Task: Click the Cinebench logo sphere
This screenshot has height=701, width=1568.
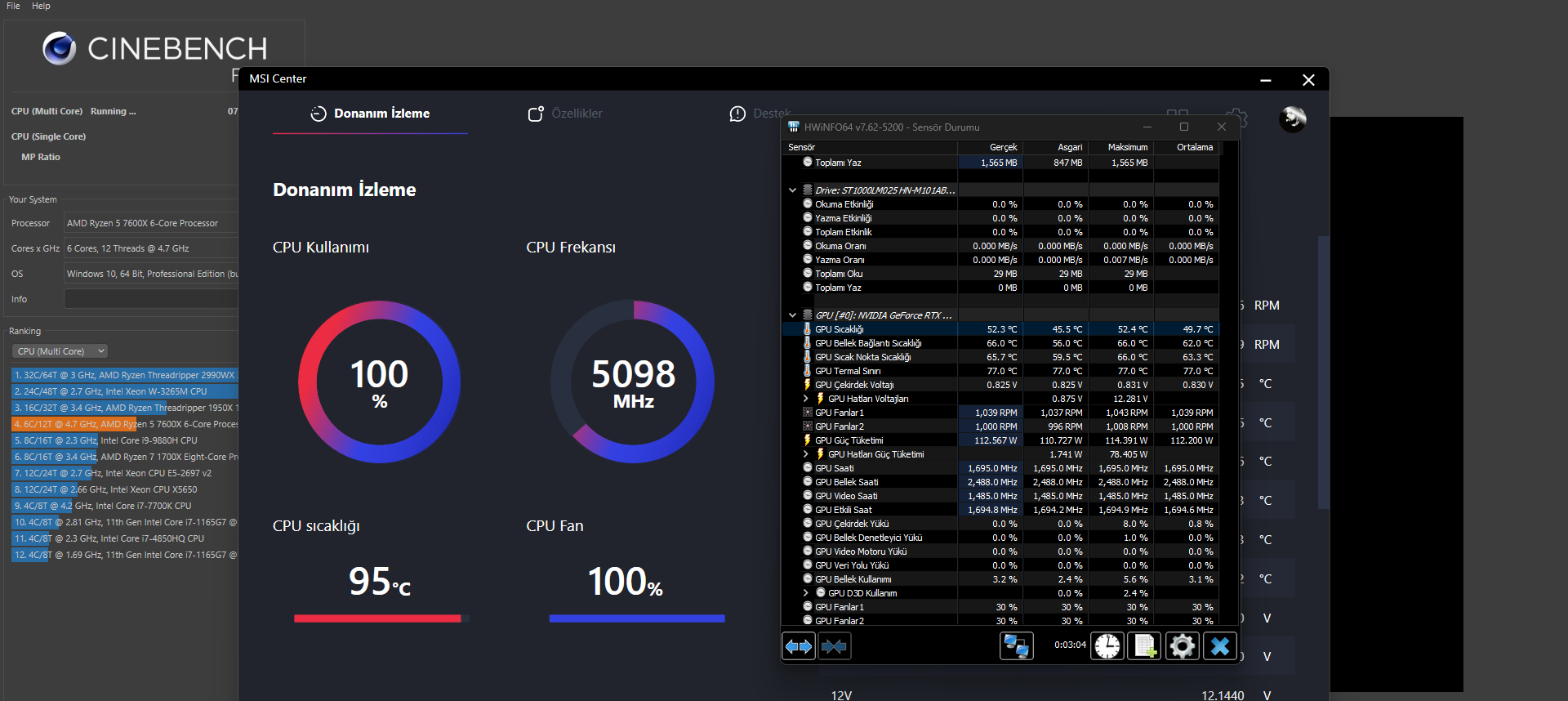Action: [60, 48]
